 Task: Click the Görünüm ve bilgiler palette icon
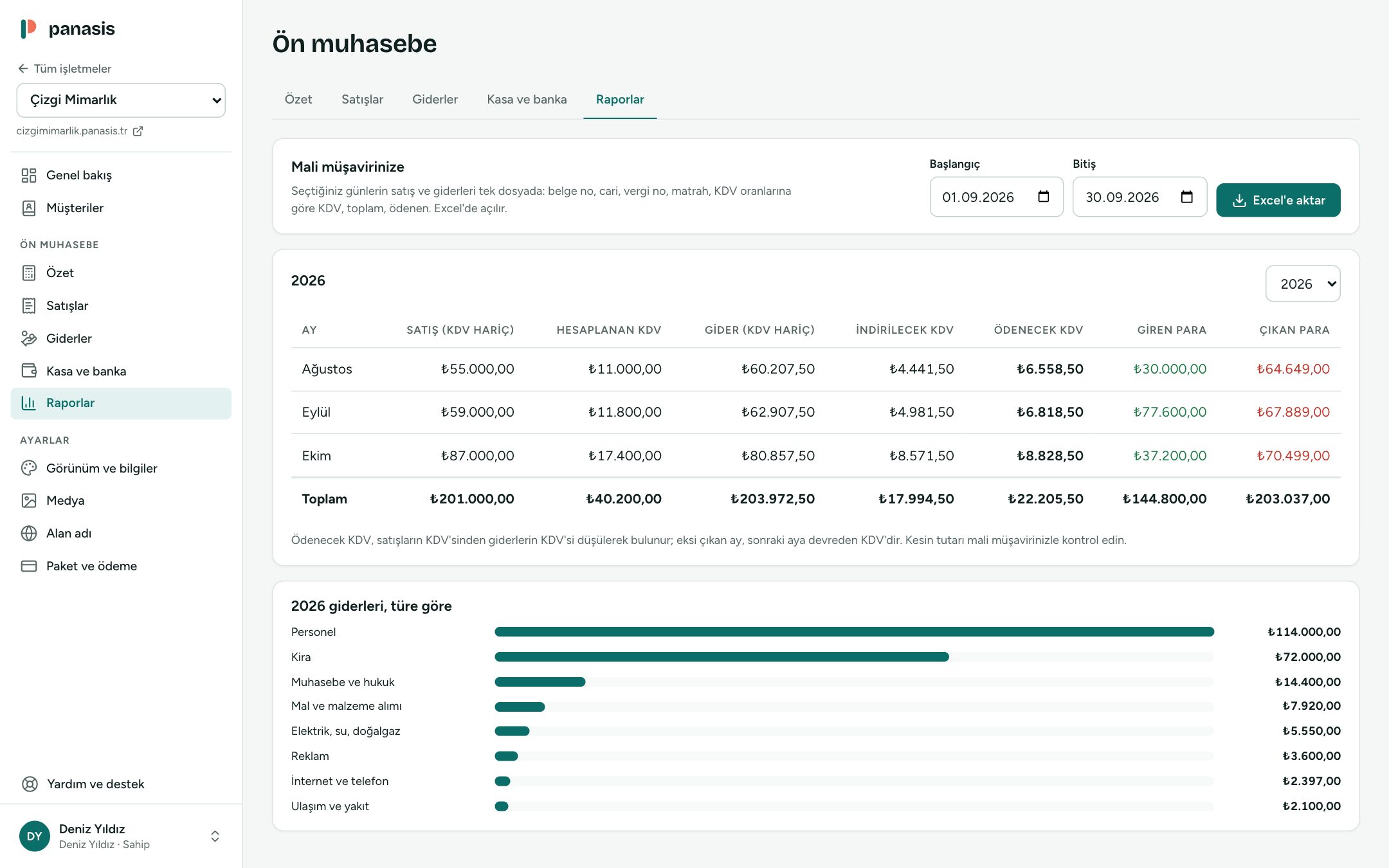coord(29,469)
